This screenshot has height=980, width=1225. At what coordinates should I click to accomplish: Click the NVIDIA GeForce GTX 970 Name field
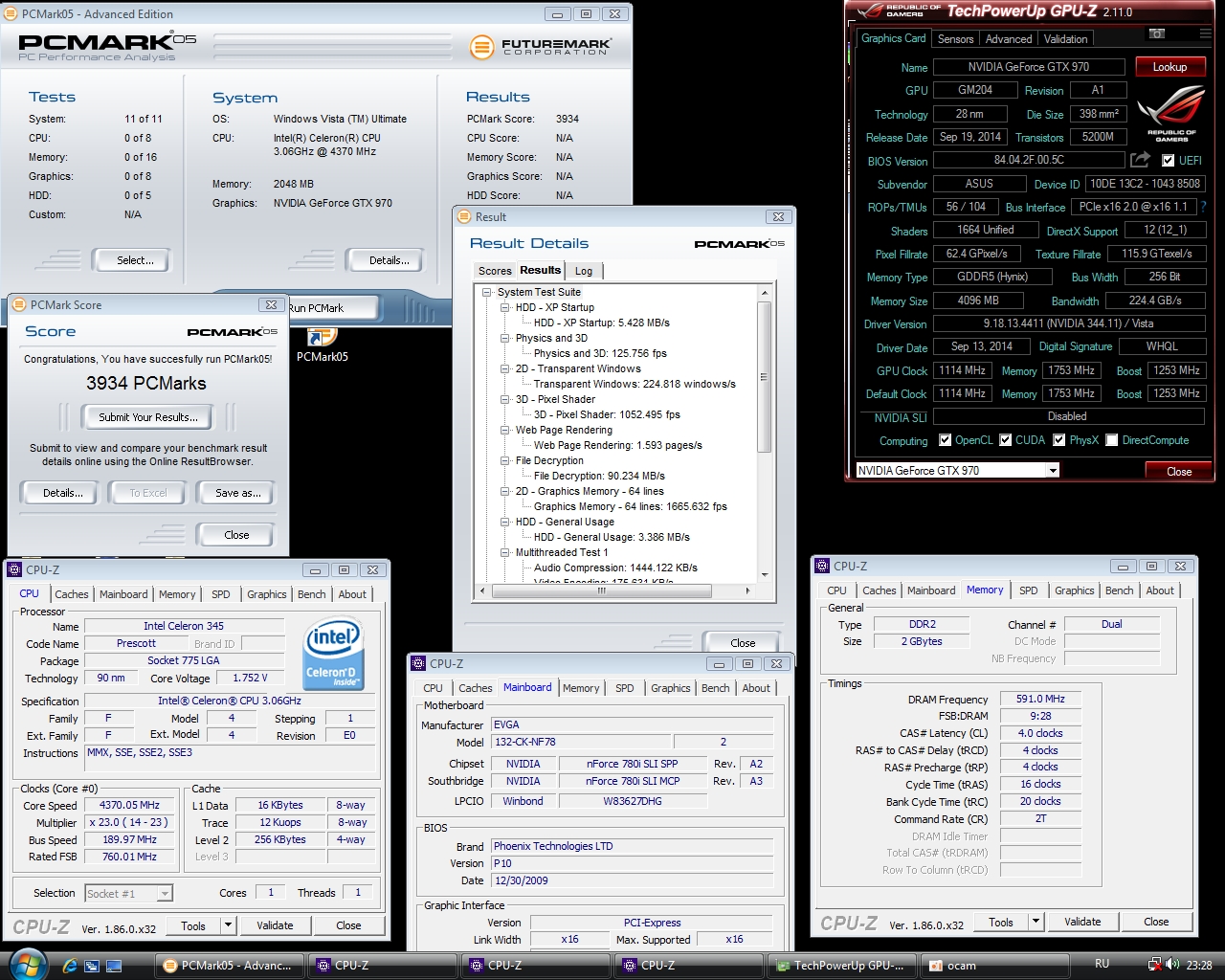point(1029,67)
